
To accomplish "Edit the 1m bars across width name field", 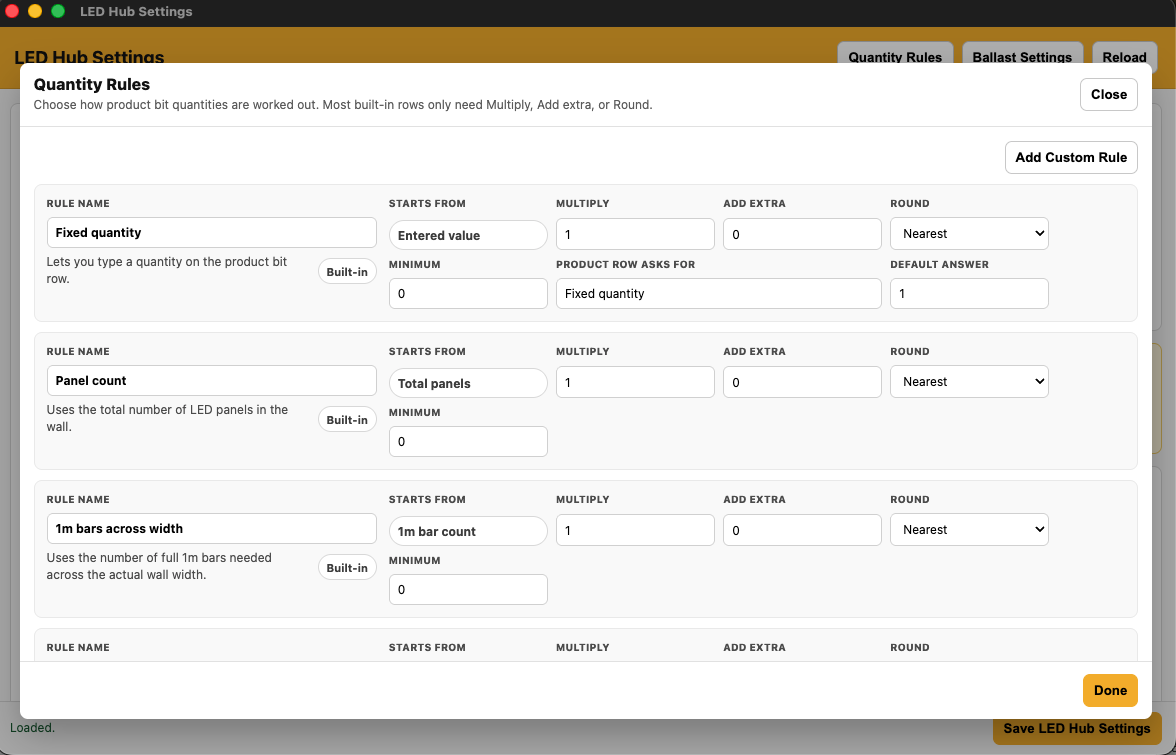I will tap(212, 529).
